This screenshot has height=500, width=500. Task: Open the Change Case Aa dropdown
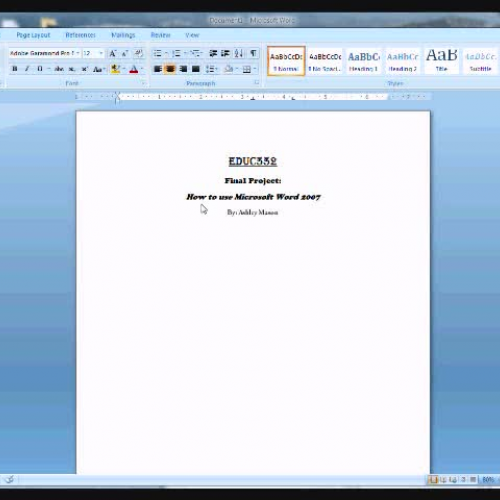(x=99, y=69)
